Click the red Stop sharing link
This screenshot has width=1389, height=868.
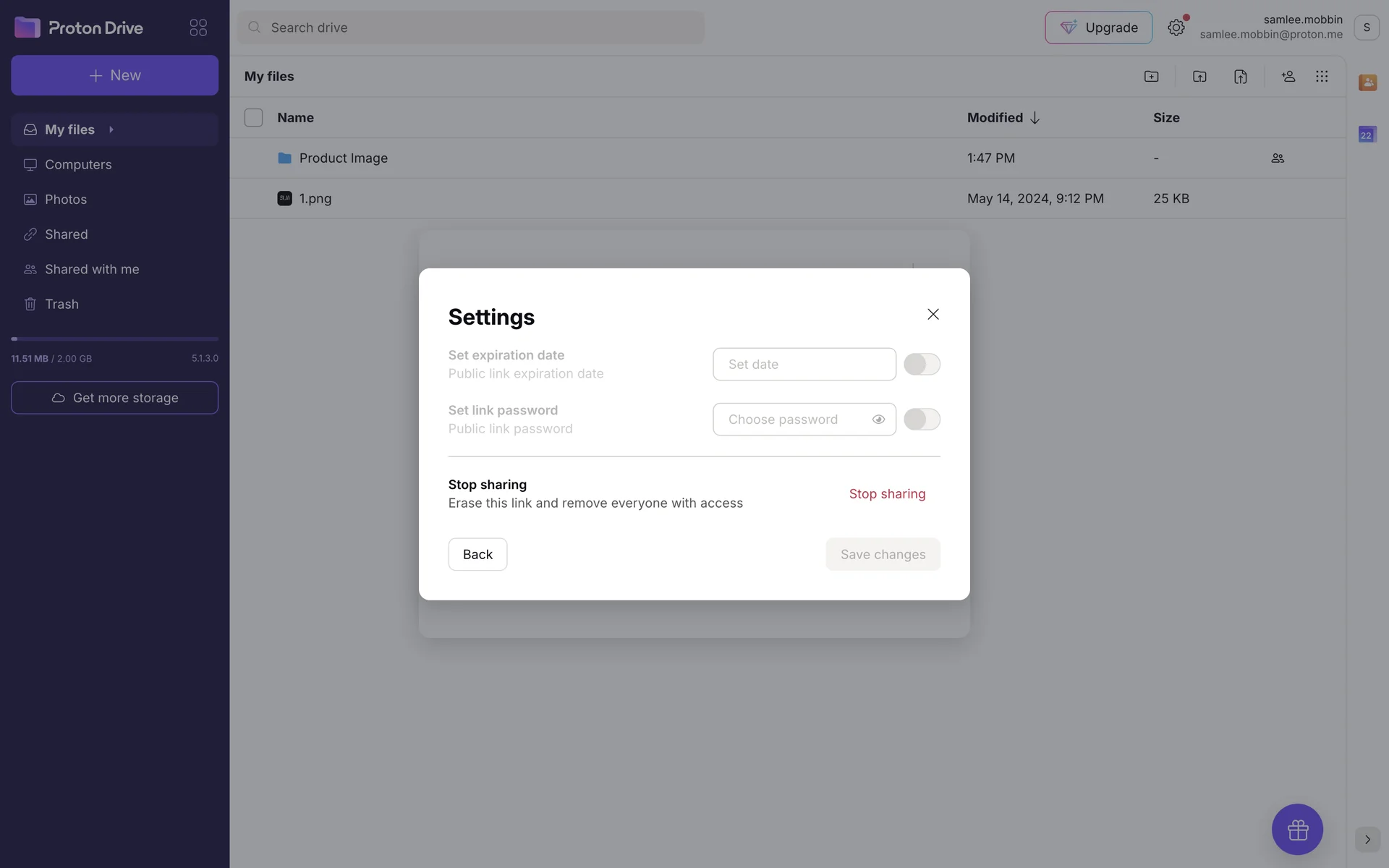(887, 494)
